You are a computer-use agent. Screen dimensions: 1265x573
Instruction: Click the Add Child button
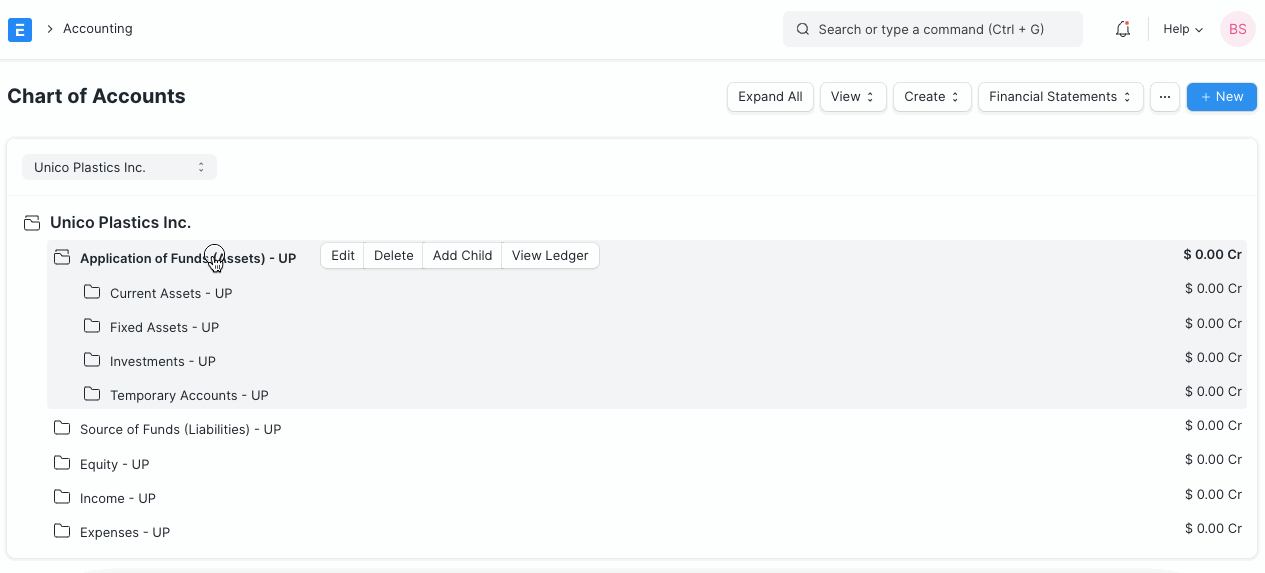462,256
